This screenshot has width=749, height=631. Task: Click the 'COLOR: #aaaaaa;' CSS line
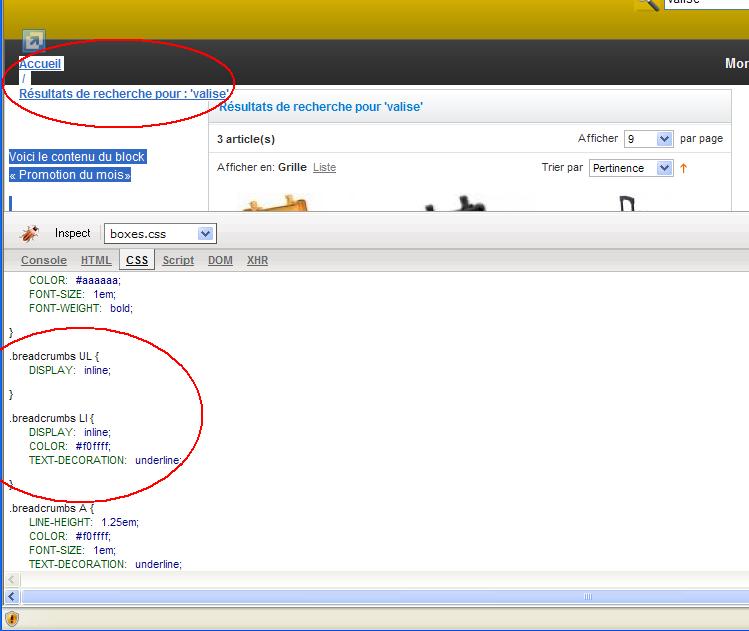point(75,280)
